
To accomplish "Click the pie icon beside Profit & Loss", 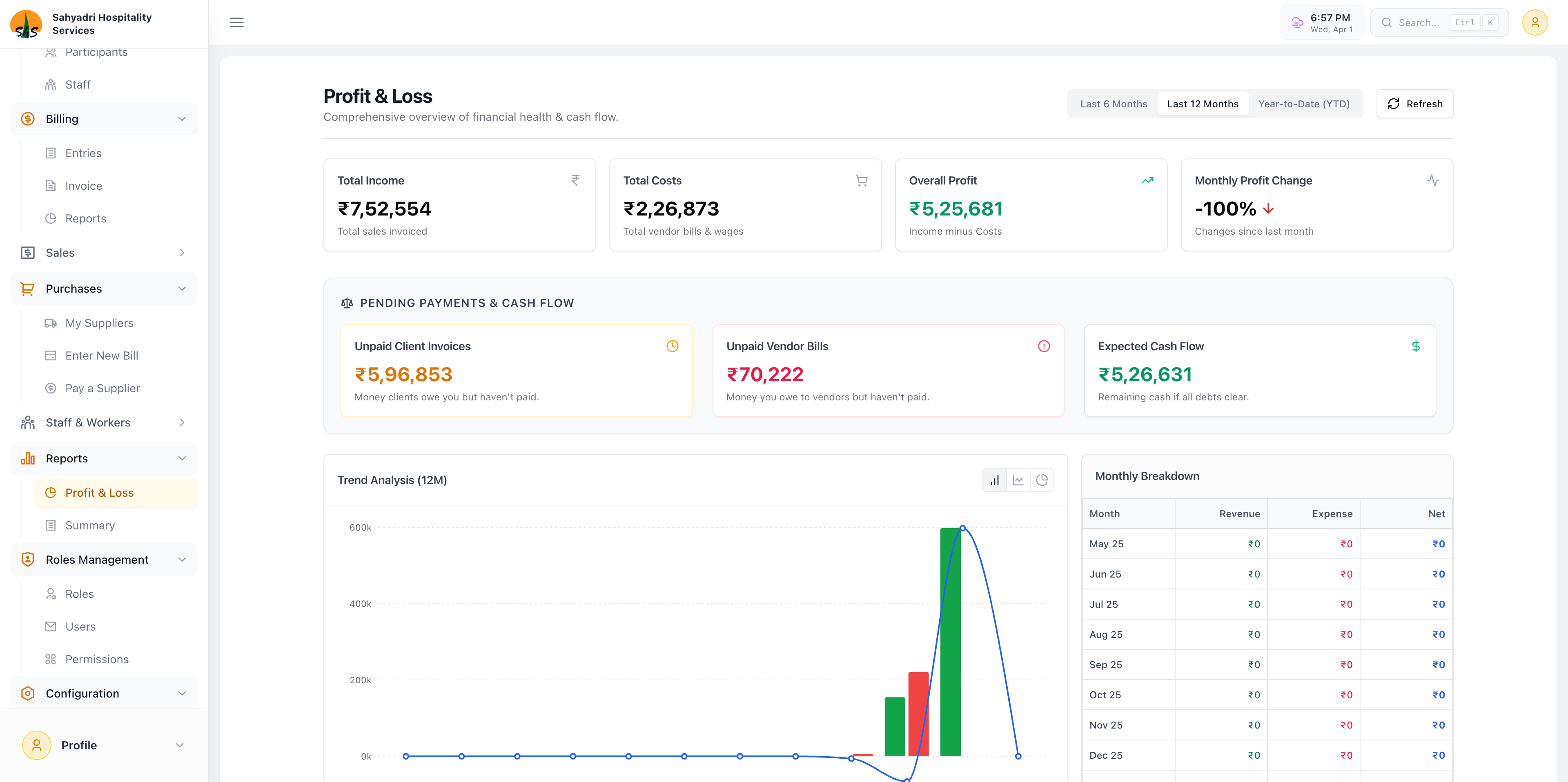I will (51, 493).
